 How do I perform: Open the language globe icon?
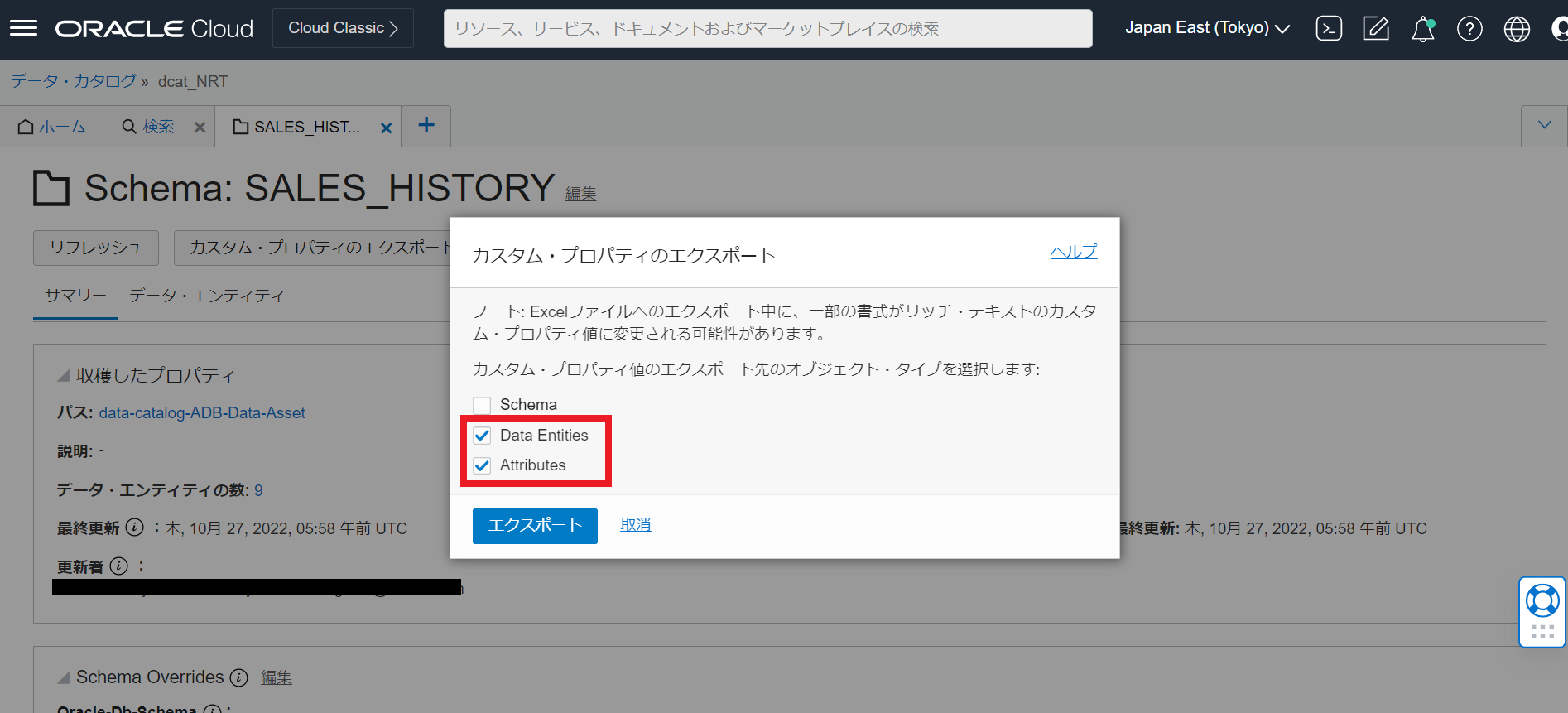click(x=1517, y=29)
